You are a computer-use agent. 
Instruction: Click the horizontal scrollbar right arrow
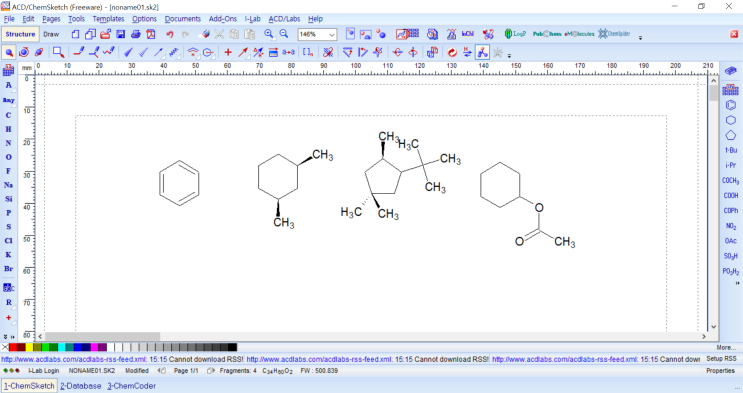(704, 336)
